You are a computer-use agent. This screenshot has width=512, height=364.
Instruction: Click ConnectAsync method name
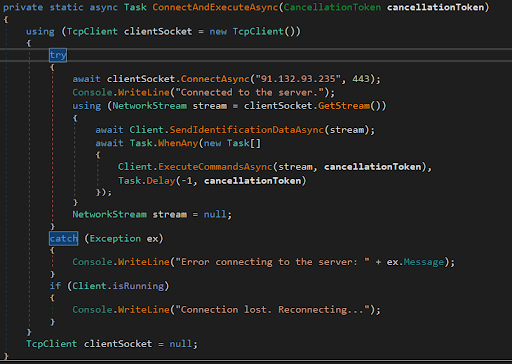[215, 79]
